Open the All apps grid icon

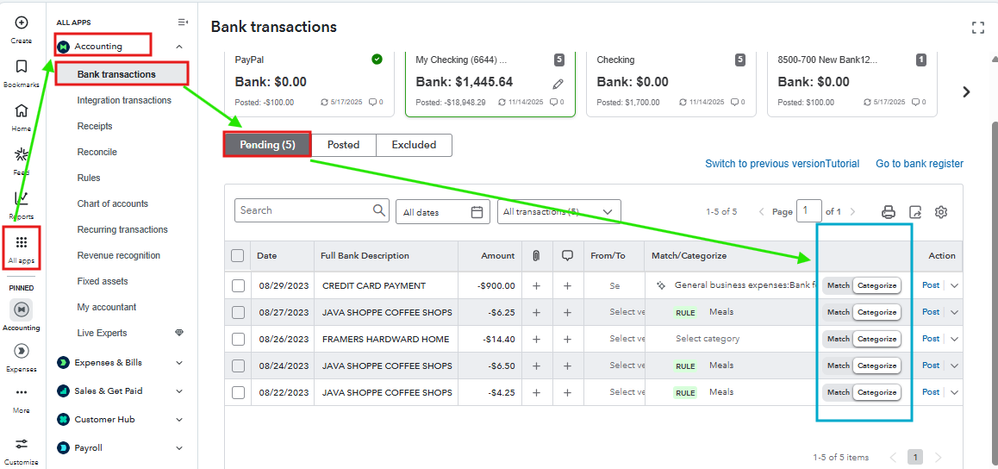(21, 243)
